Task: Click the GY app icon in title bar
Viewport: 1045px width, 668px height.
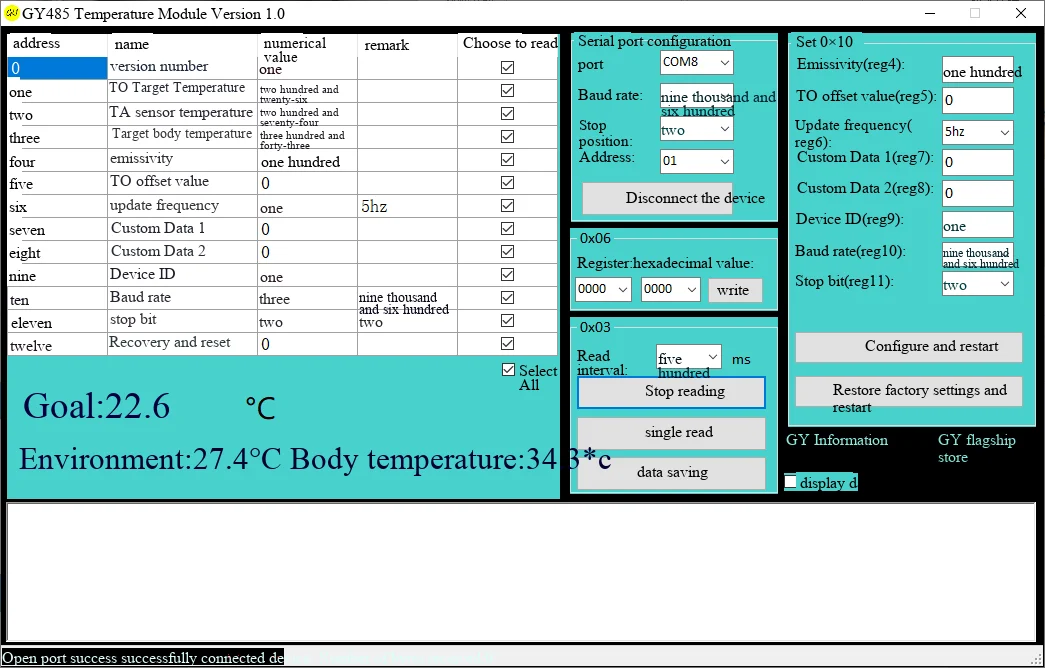Action: tap(11, 13)
